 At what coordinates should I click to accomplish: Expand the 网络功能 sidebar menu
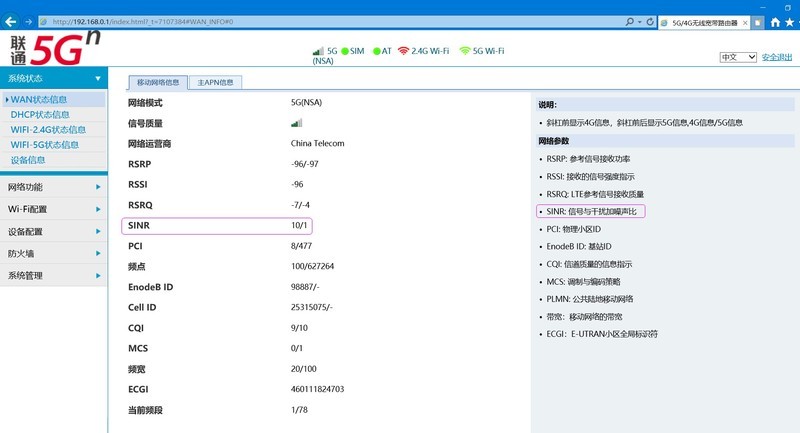(x=54, y=187)
